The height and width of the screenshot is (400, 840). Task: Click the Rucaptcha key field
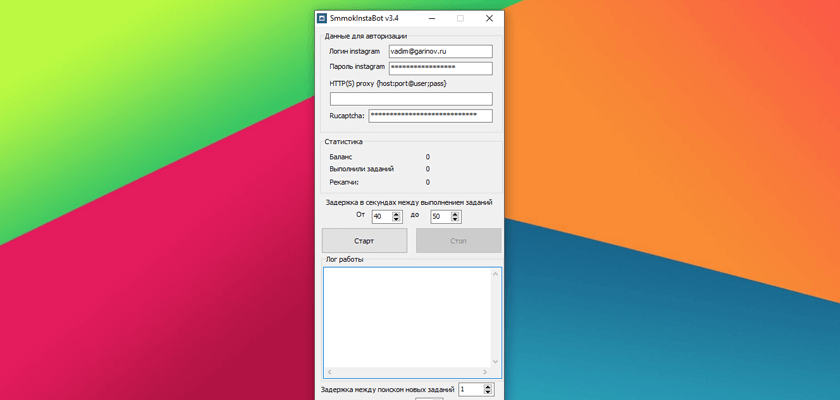430,116
